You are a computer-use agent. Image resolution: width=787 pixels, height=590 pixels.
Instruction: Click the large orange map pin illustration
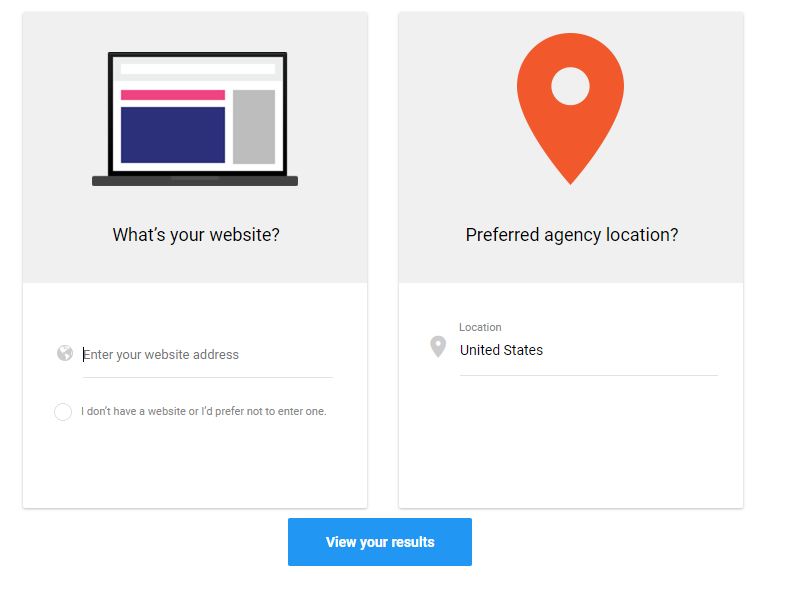[571, 109]
